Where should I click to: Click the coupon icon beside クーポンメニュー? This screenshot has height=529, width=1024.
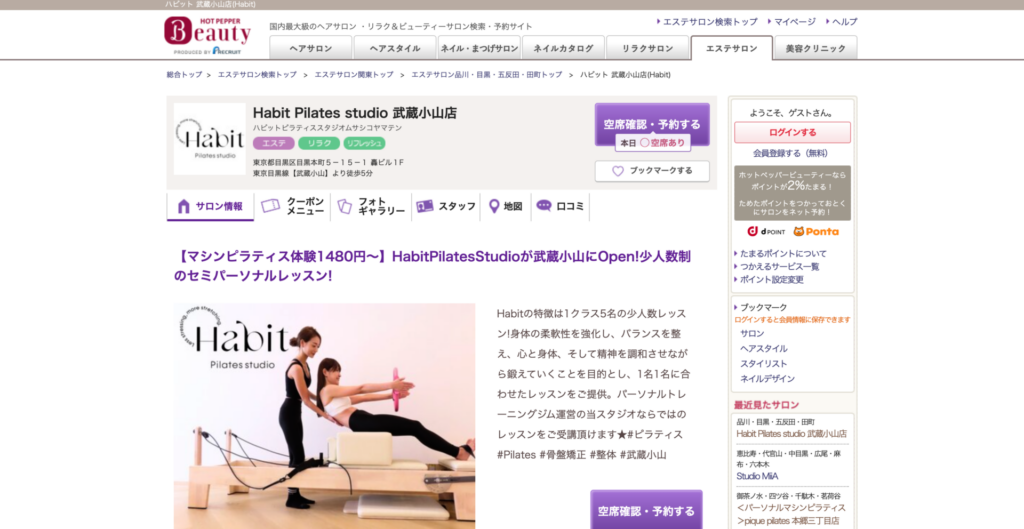tap(270, 206)
